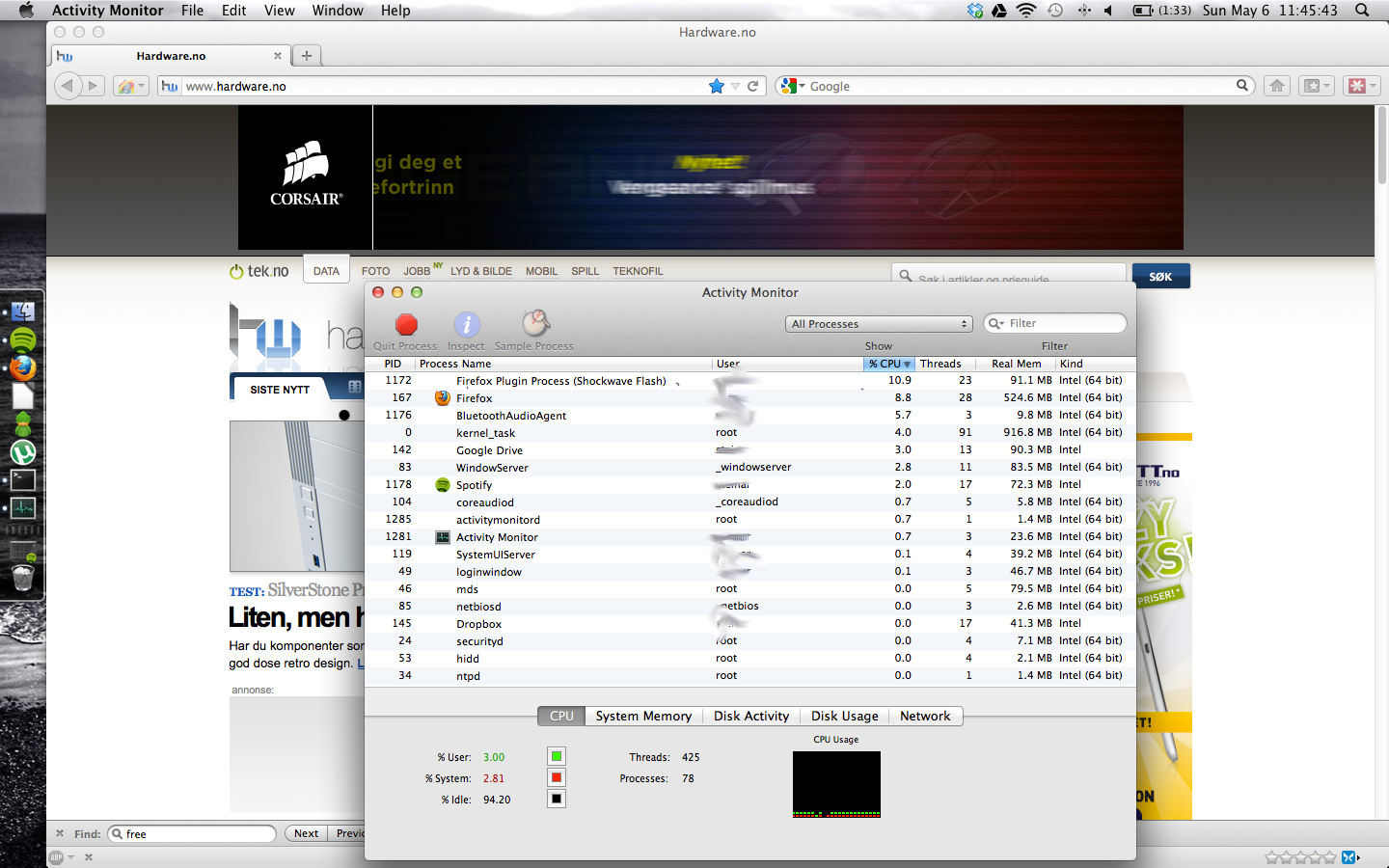This screenshot has width=1389, height=868.
Task: Open the Trash in the Dock
Action: (23, 577)
